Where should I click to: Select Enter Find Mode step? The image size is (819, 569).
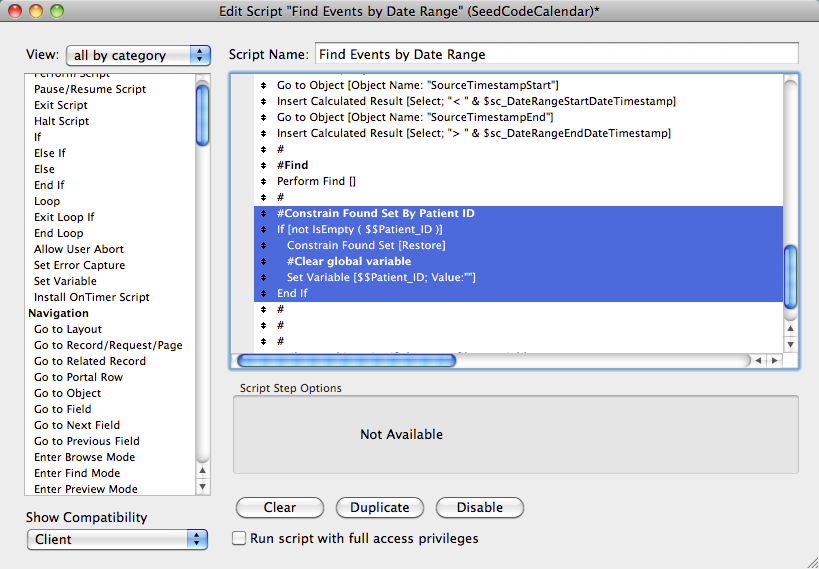[x=77, y=473]
